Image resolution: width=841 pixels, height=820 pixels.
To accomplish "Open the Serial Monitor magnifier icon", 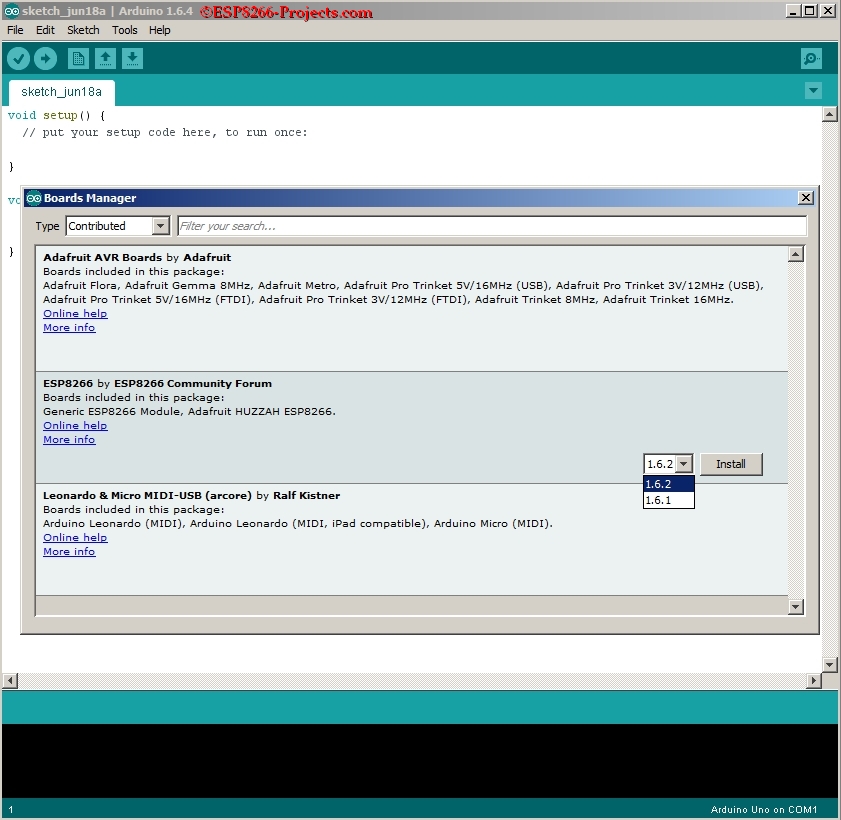I will click(810, 58).
